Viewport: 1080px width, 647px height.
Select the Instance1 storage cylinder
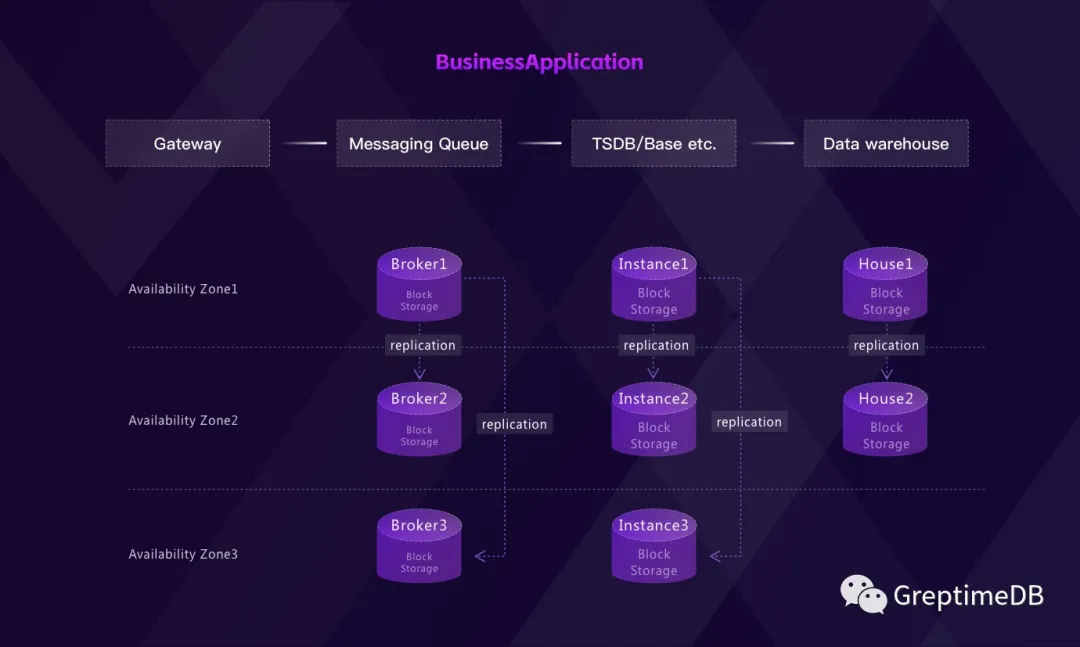click(654, 285)
